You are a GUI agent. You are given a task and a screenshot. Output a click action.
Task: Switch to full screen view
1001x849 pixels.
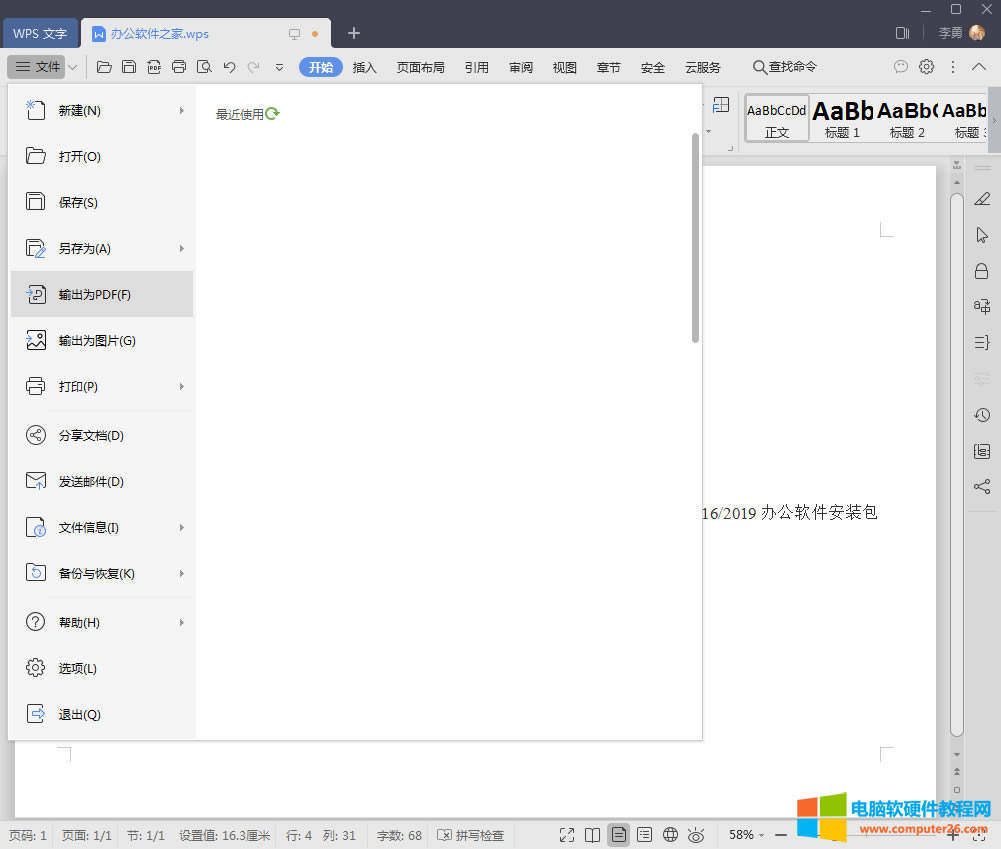(x=567, y=835)
